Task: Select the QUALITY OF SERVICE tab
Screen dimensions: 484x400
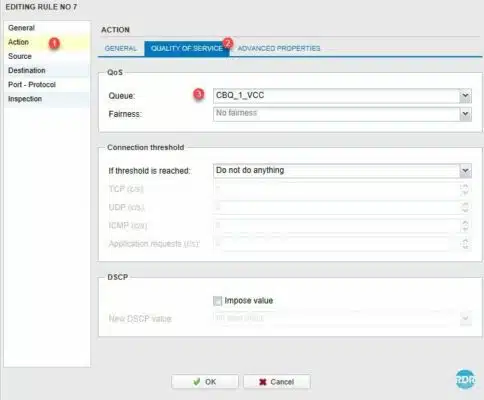Action: 187,49
